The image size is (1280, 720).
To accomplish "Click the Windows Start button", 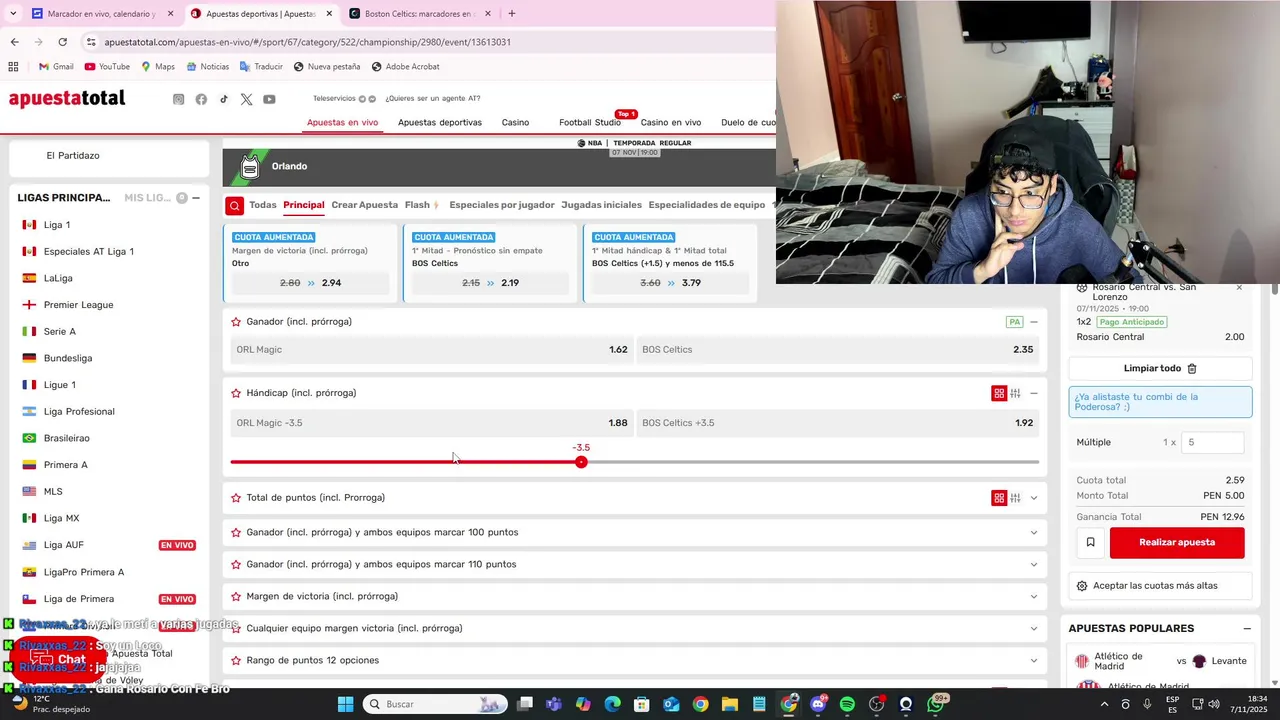I will [345, 704].
